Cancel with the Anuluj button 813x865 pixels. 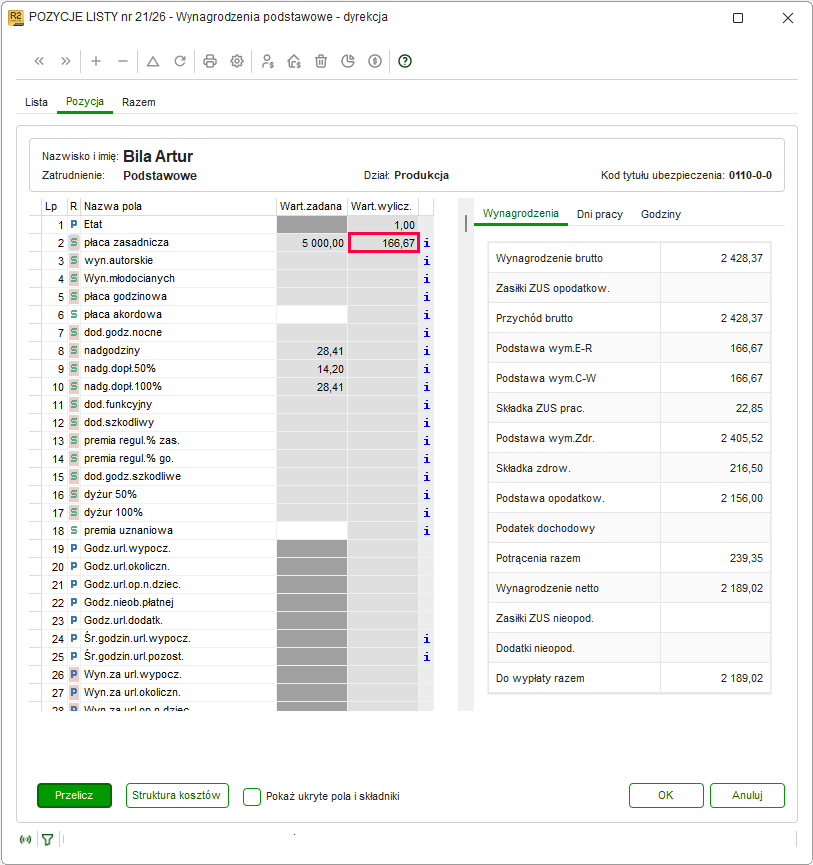(747, 795)
